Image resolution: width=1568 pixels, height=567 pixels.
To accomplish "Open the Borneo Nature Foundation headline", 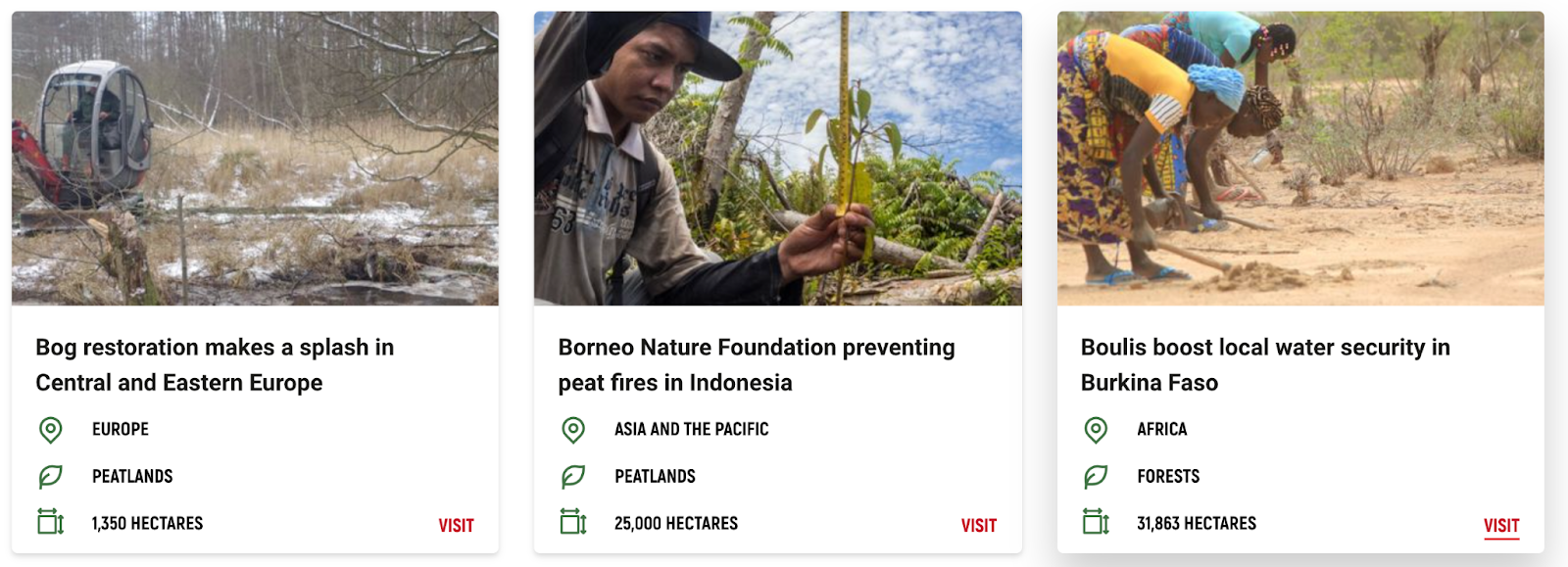I will point(756,364).
